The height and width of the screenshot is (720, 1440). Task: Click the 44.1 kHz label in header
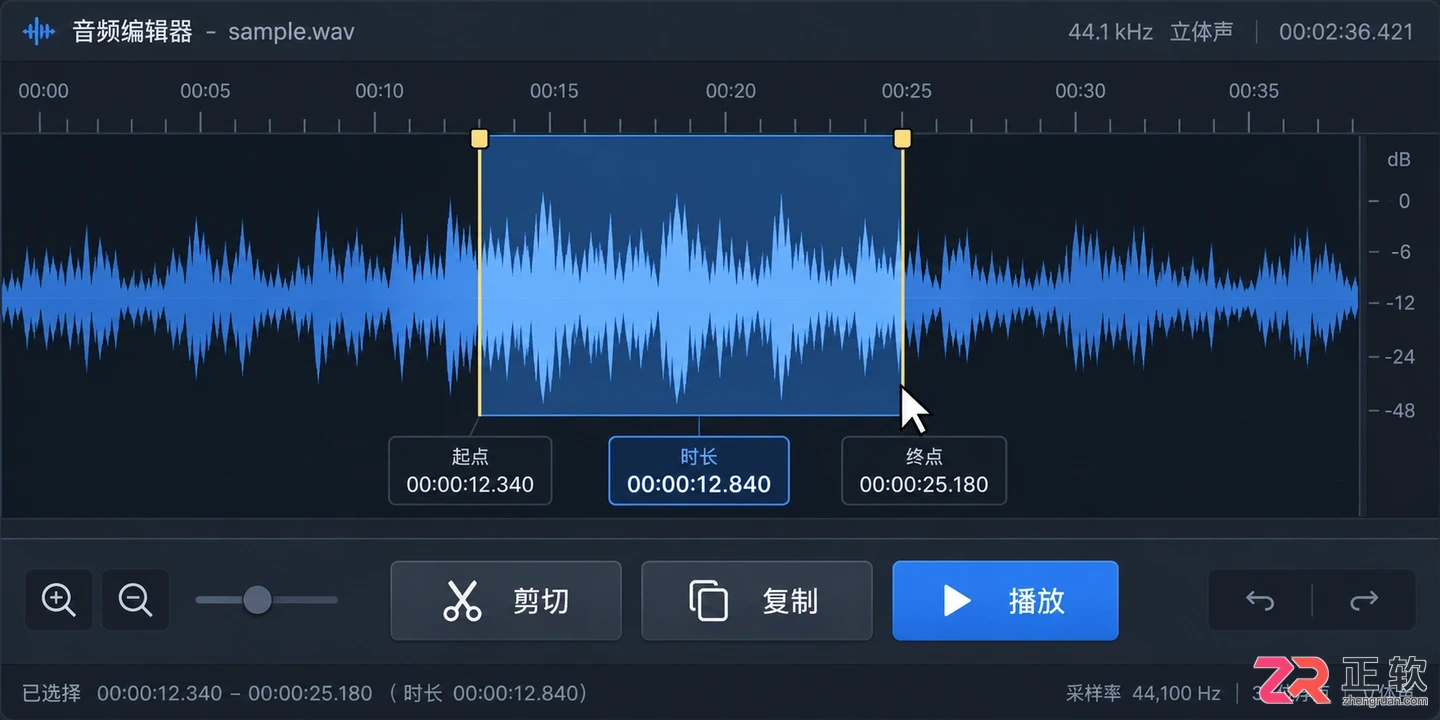point(1110,32)
